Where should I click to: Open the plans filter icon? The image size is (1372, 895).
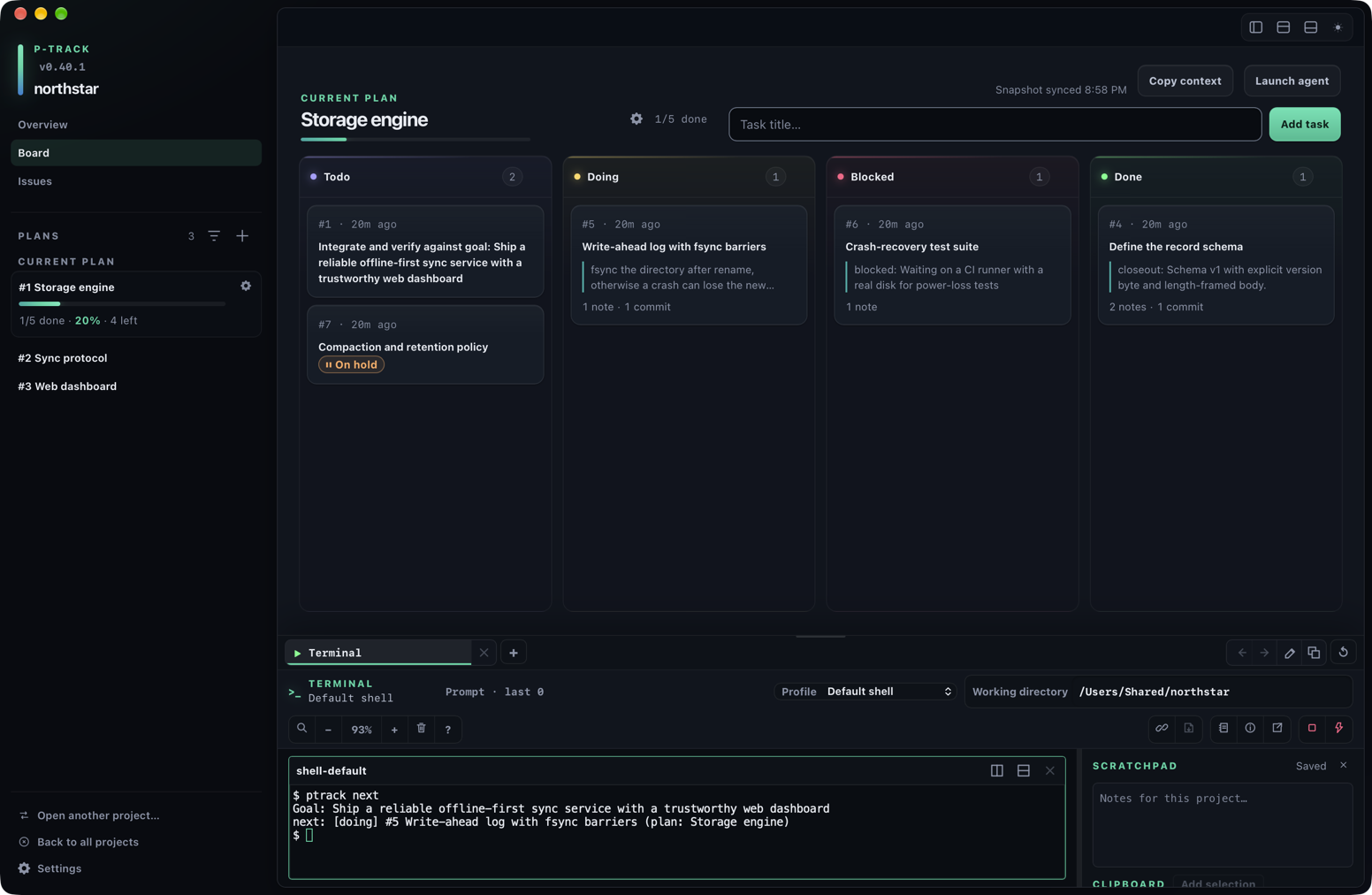[x=214, y=236]
